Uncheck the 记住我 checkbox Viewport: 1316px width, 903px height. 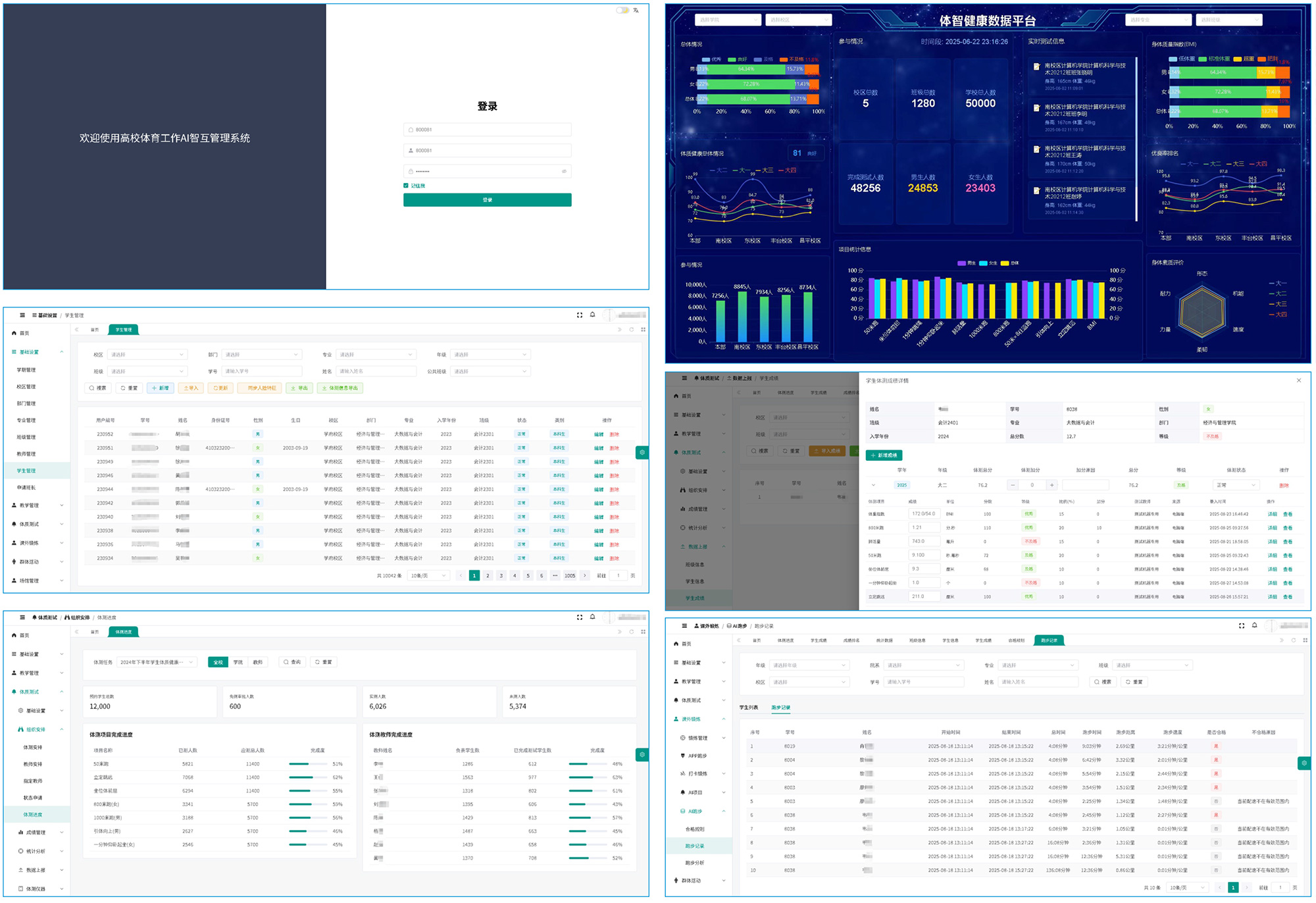click(x=406, y=186)
